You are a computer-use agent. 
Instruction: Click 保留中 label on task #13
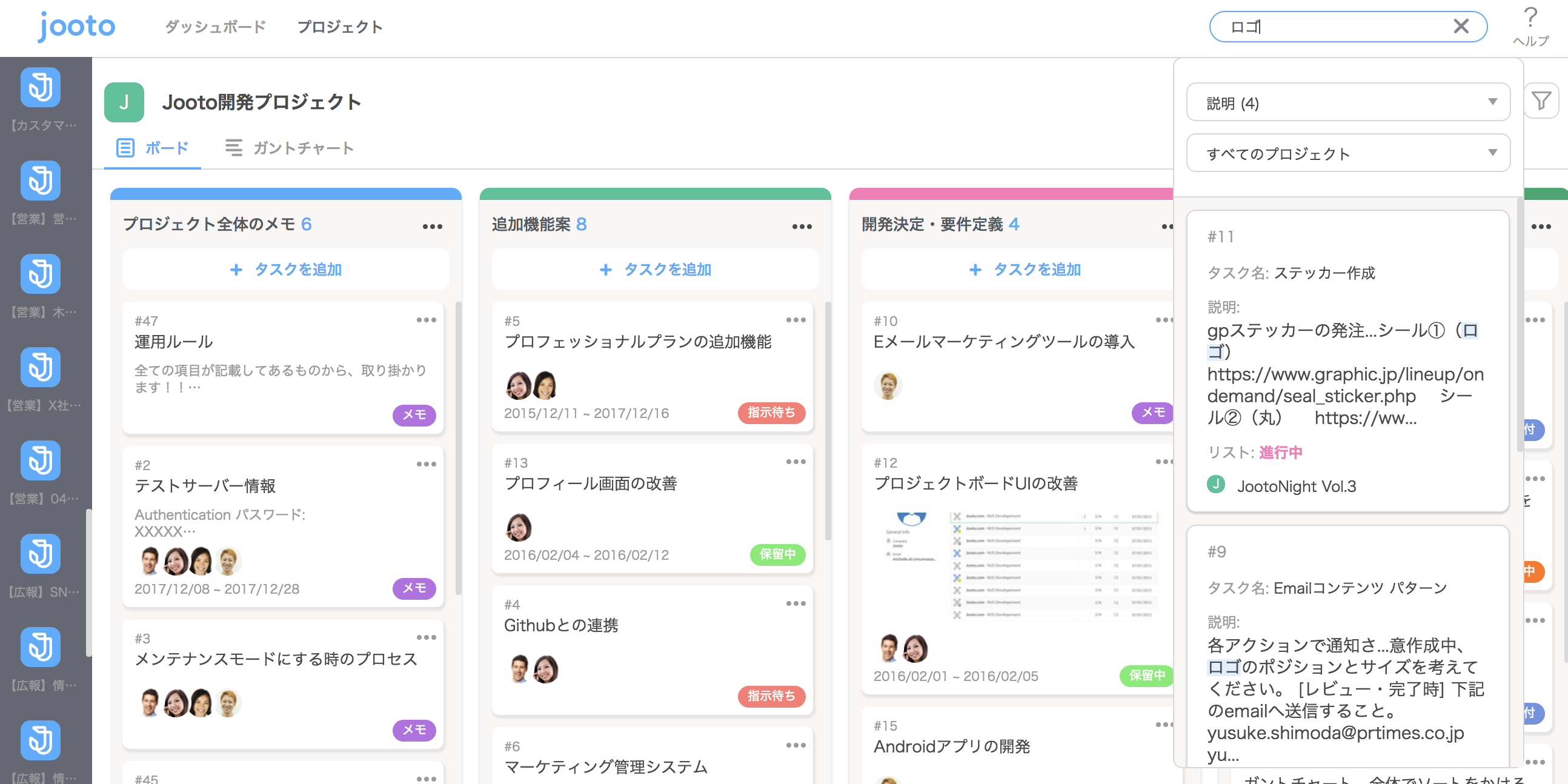(x=777, y=554)
